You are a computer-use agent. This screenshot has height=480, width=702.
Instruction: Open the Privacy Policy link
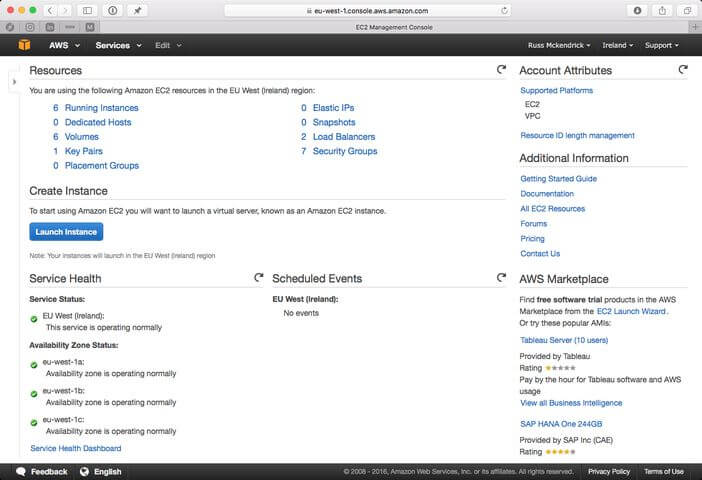click(x=608, y=471)
